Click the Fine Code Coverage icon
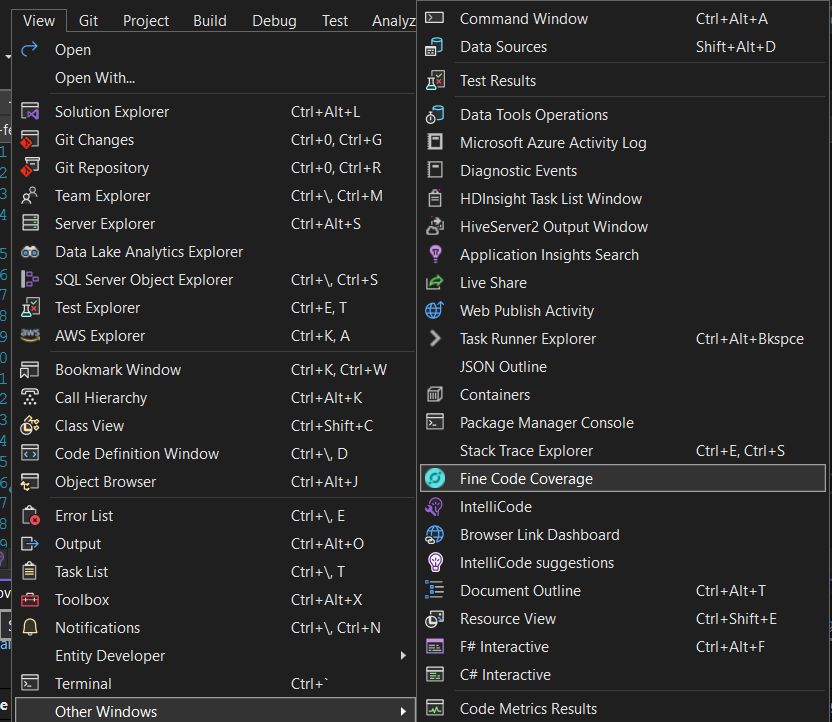This screenshot has height=722, width=832. [435, 479]
